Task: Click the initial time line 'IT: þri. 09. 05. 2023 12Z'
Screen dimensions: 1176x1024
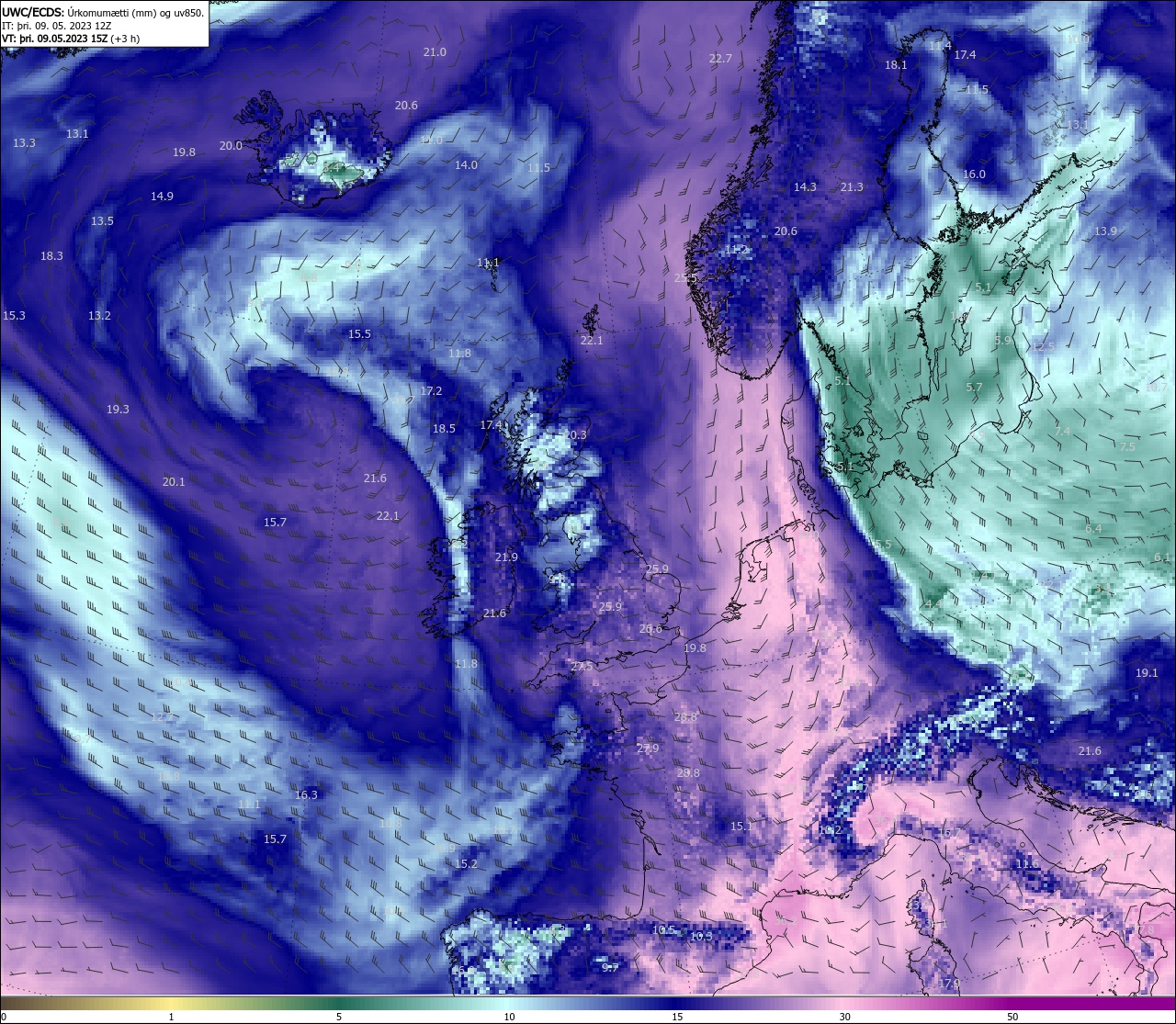Action: coord(57,26)
